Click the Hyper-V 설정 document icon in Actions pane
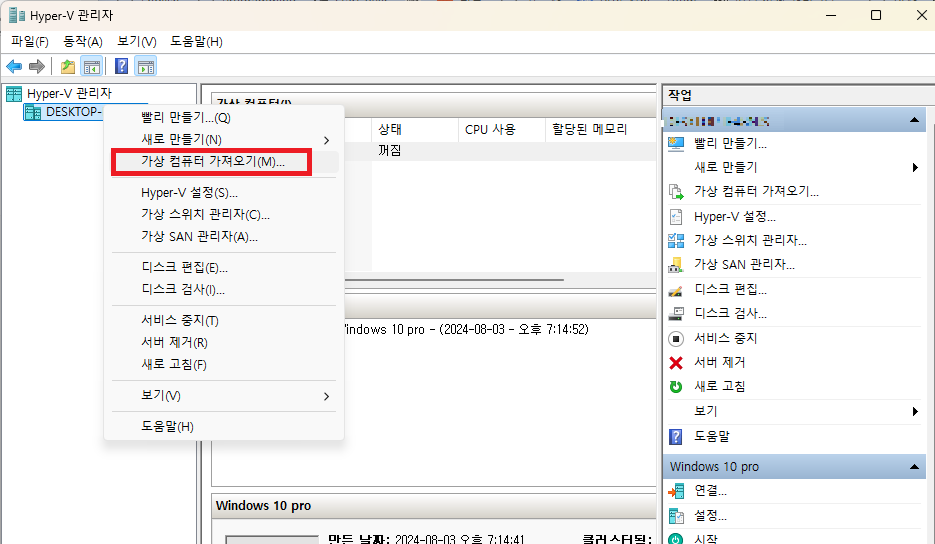The width and height of the screenshot is (935, 544). click(x=676, y=217)
